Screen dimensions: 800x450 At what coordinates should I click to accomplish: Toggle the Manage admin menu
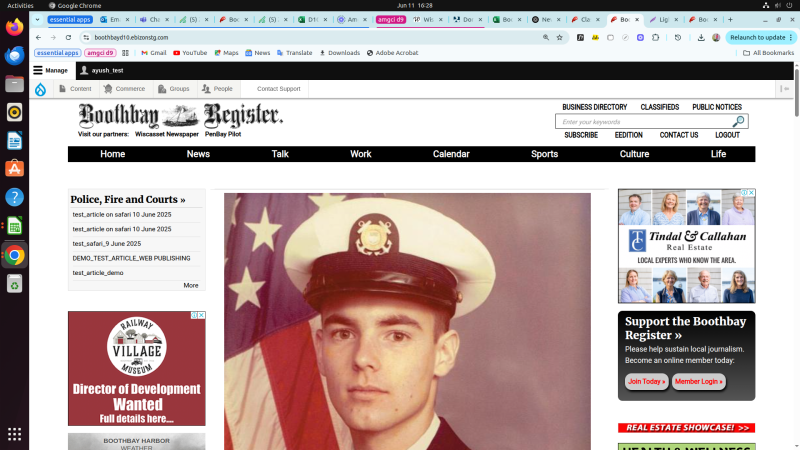(x=50, y=71)
